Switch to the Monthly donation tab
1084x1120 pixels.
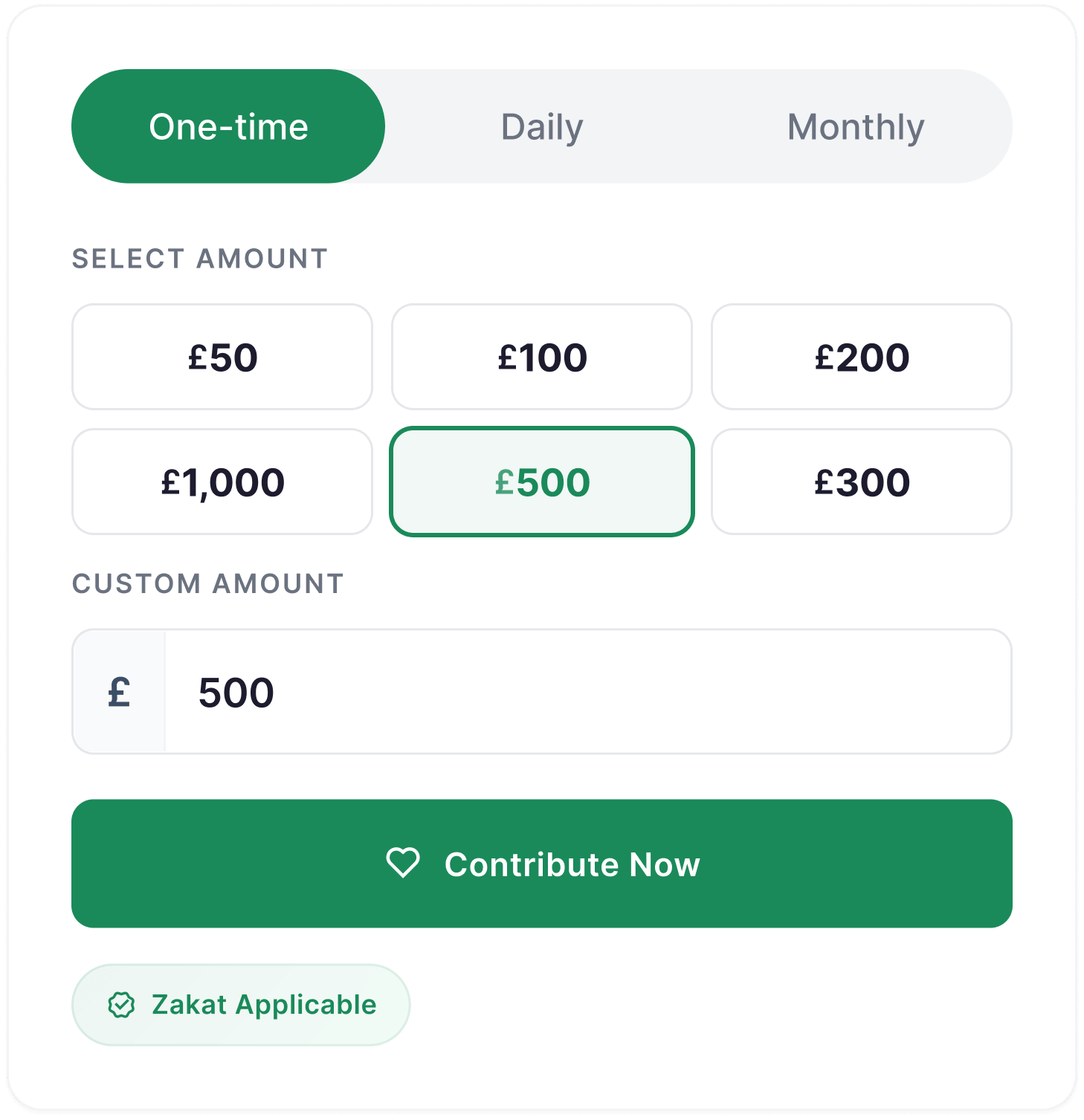coord(856,126)
